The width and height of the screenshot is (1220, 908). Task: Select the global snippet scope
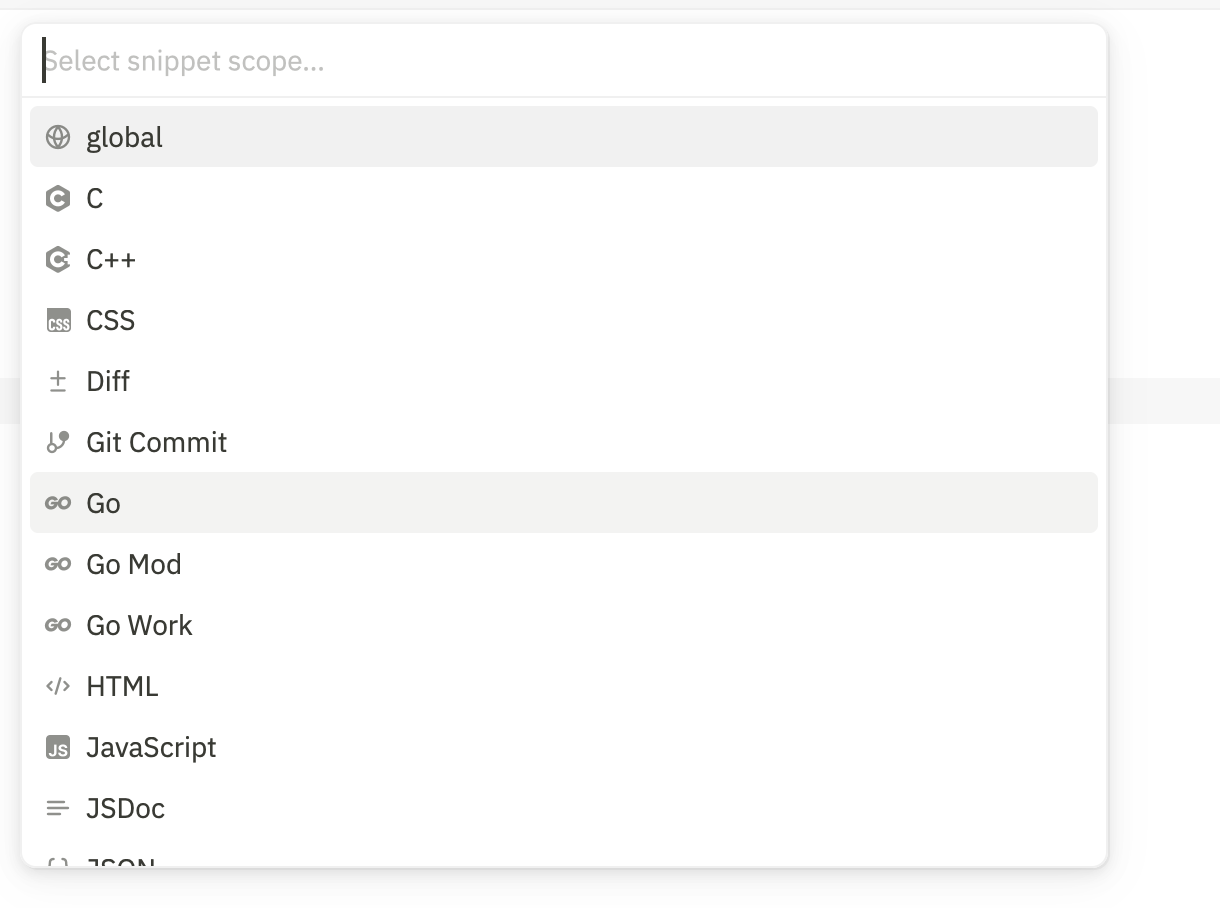(124, 137)
